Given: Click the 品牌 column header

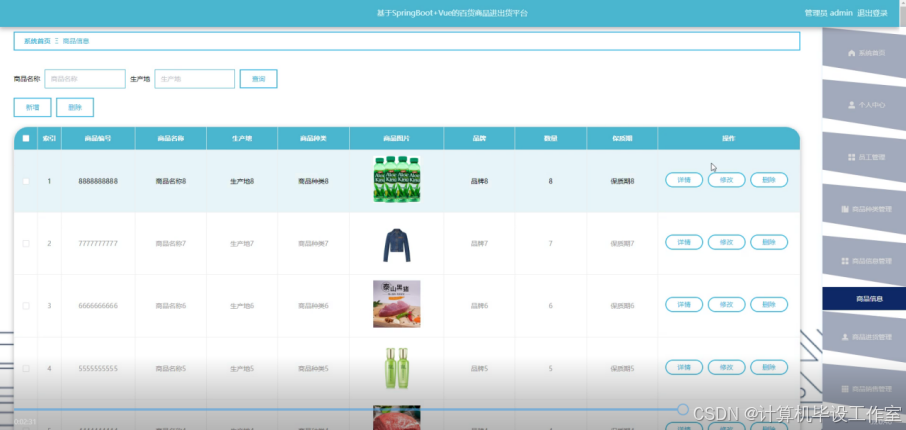Looking at the screenshot, I should [x=479, y=139].
